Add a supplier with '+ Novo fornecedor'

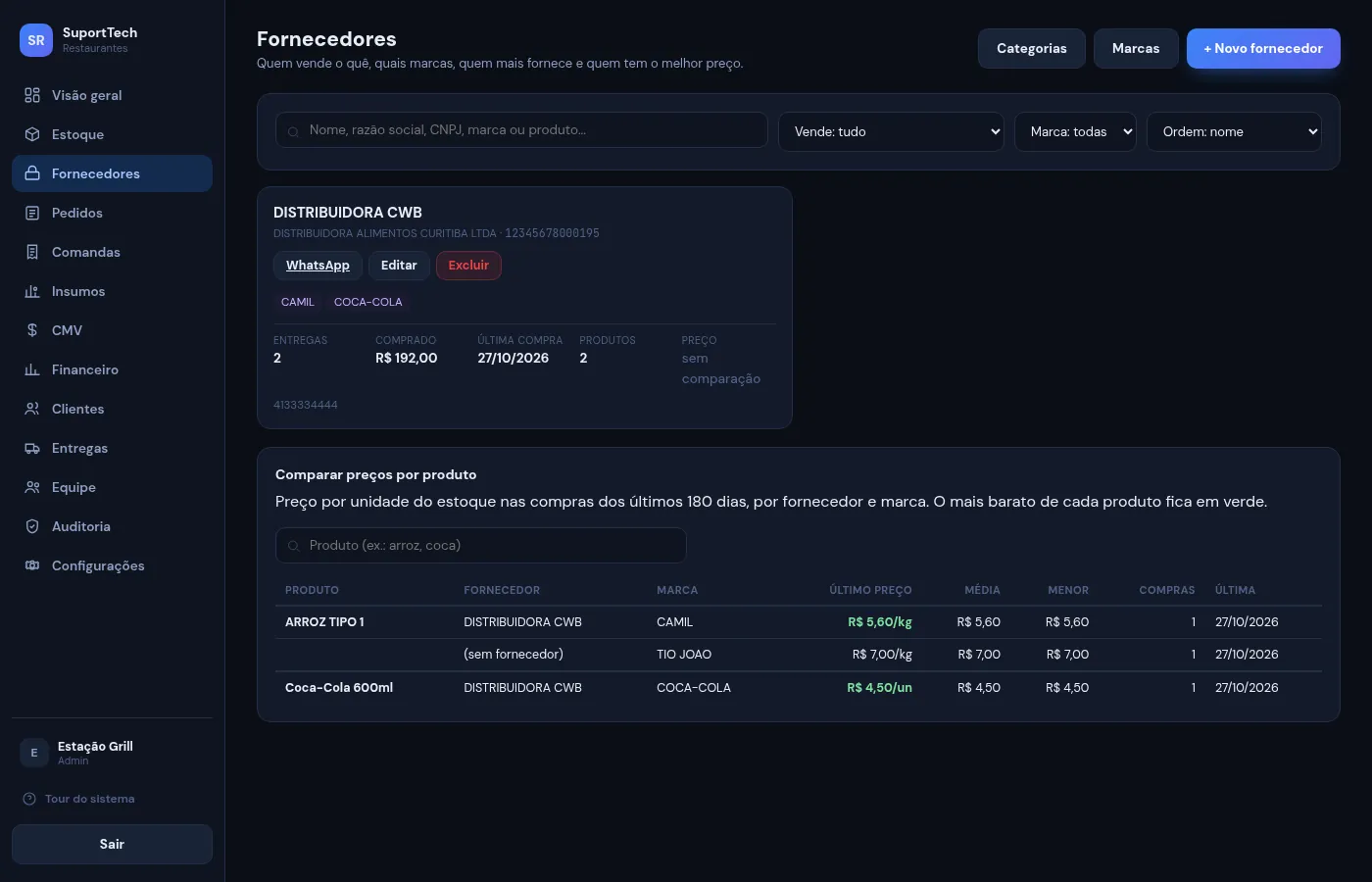click(x=1263, y=48)
